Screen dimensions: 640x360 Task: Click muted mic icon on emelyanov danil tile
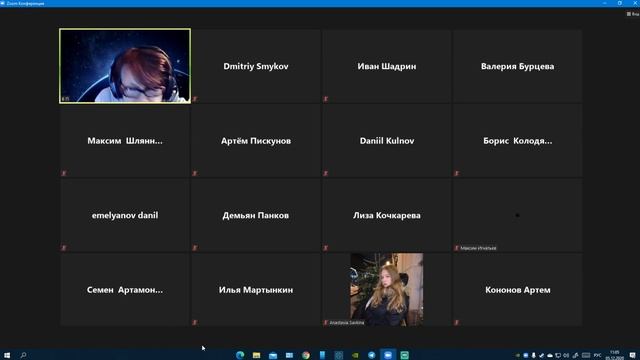click(x=64, y=248)
